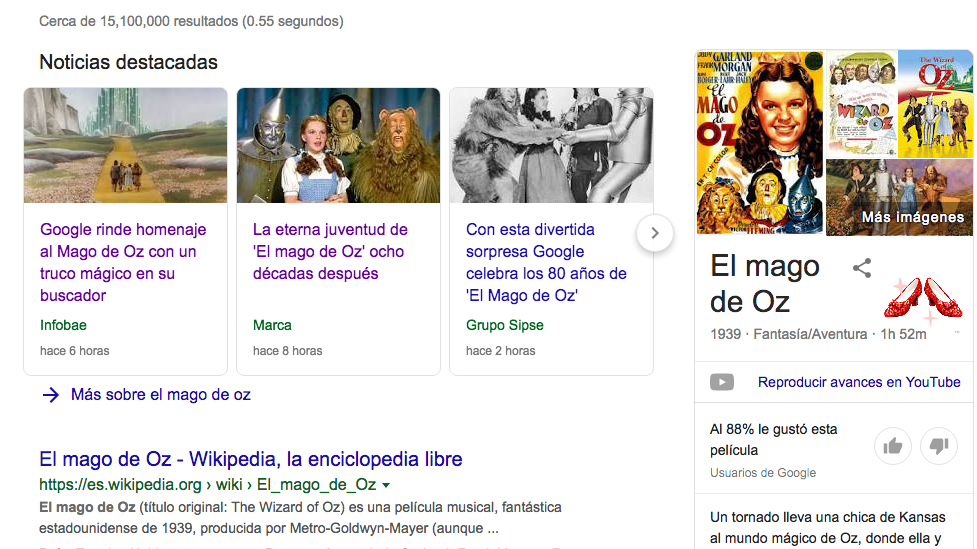
Task: Click the ruby red slippers icon
Action: click(x=924, y=299)
